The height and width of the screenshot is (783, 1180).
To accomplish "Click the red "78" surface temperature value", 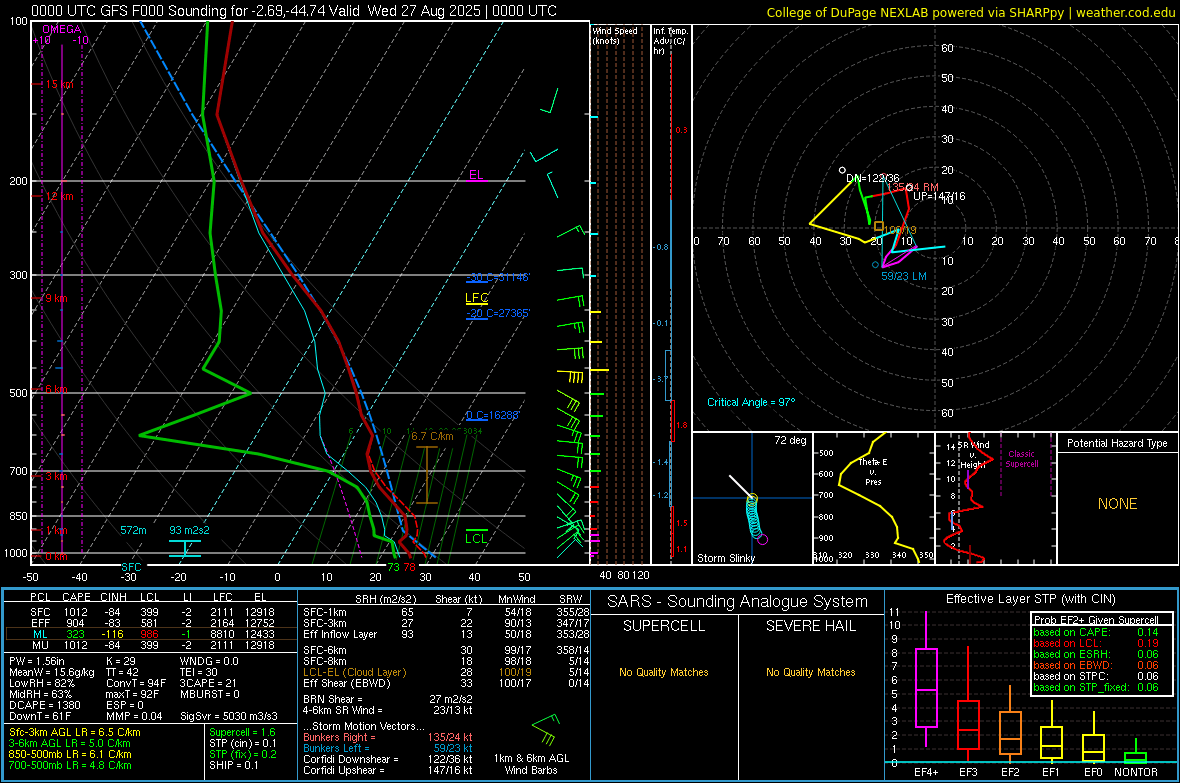I will coord(409,567).
